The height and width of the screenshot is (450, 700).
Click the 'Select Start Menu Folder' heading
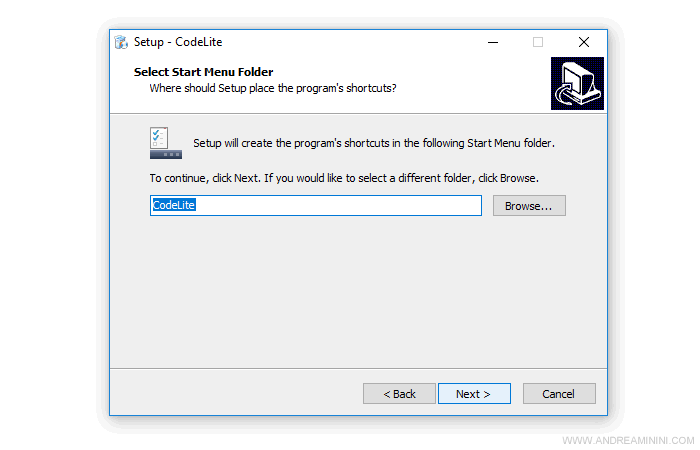pos(204,72)
